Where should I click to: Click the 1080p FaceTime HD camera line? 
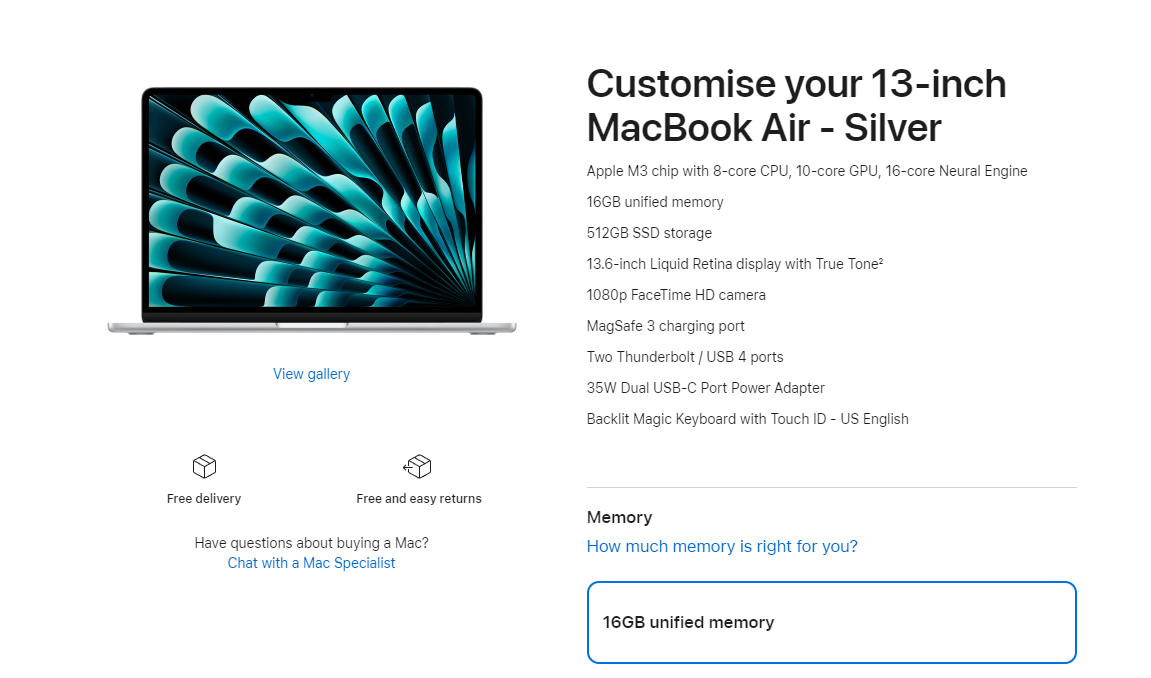[676, 295]
